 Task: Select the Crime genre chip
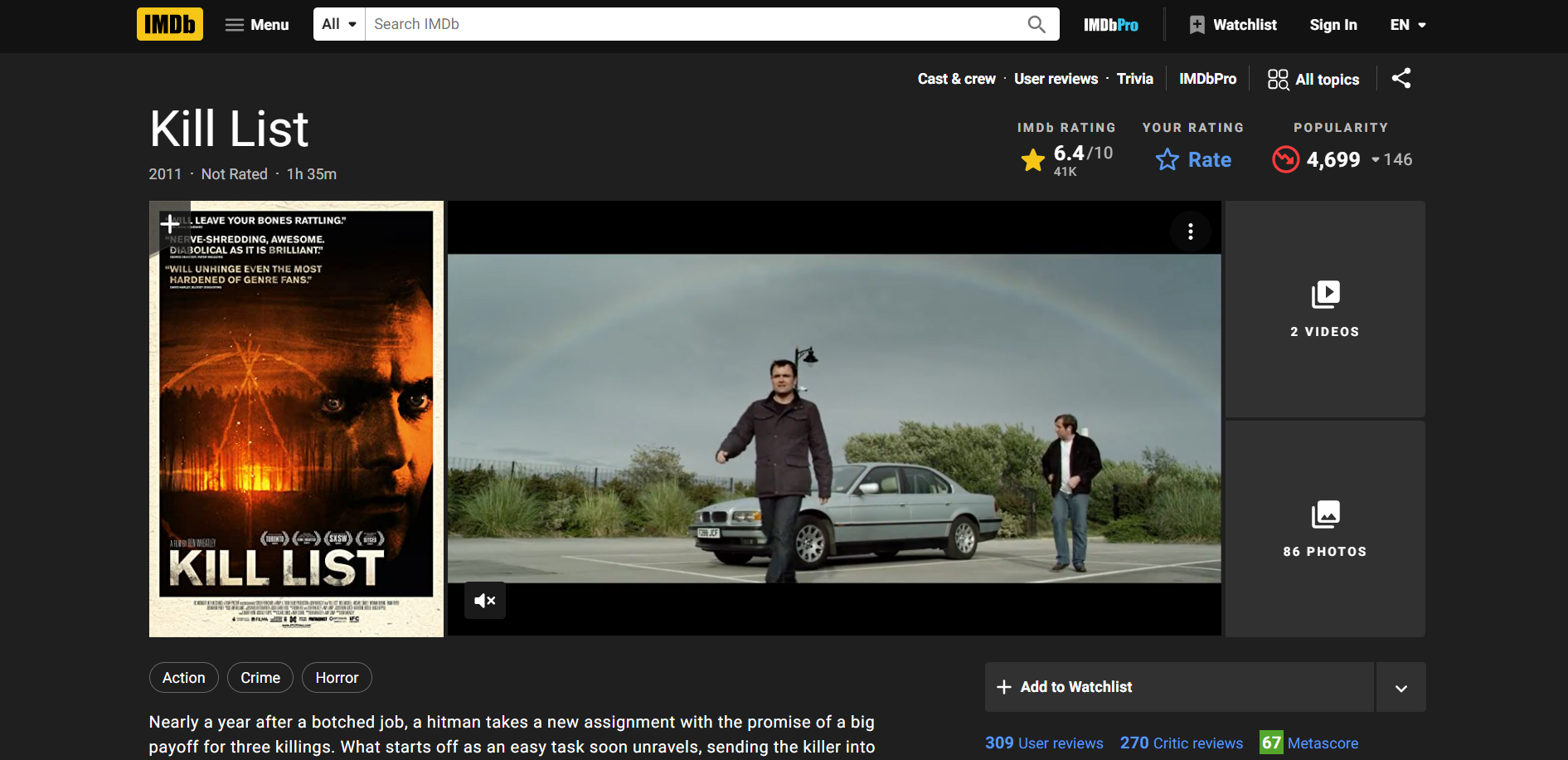pos(260,678)
